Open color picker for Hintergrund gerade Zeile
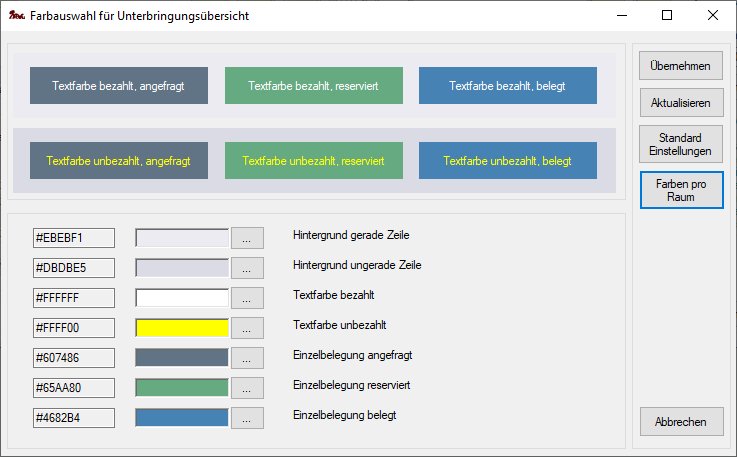 click(247, 238)
